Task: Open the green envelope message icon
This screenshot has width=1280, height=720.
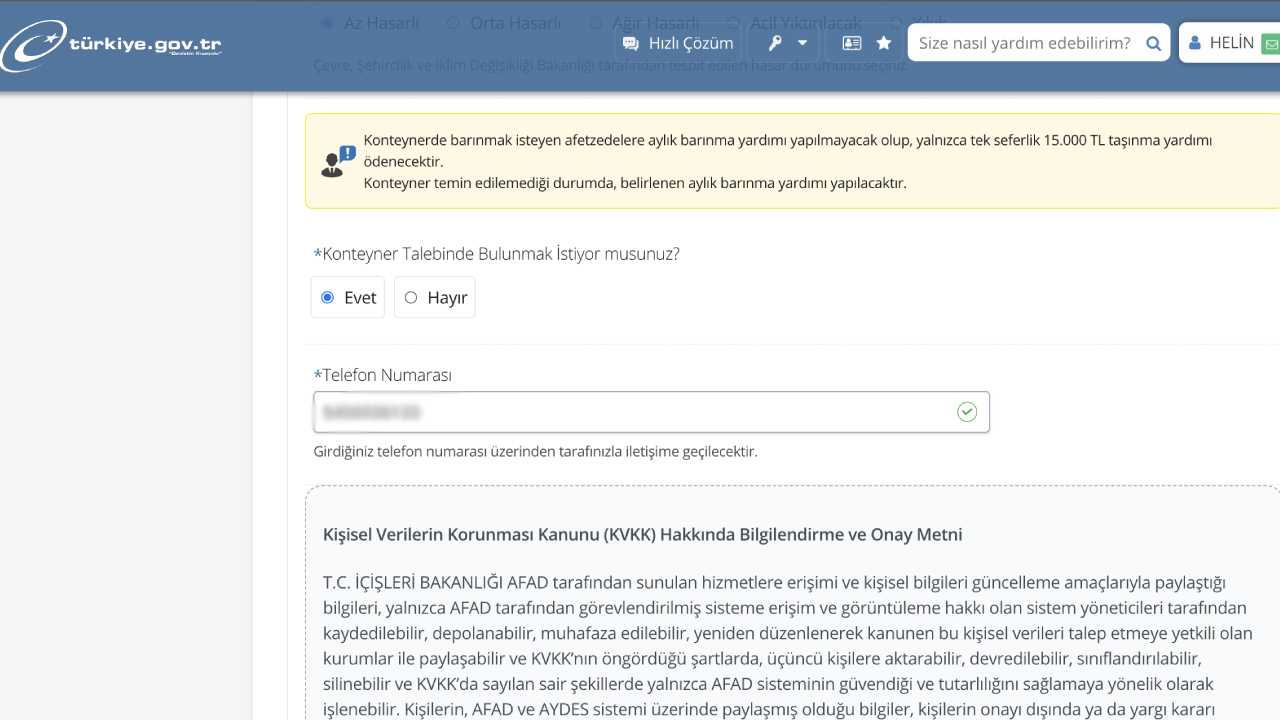Action: [x=1272, y=43]
